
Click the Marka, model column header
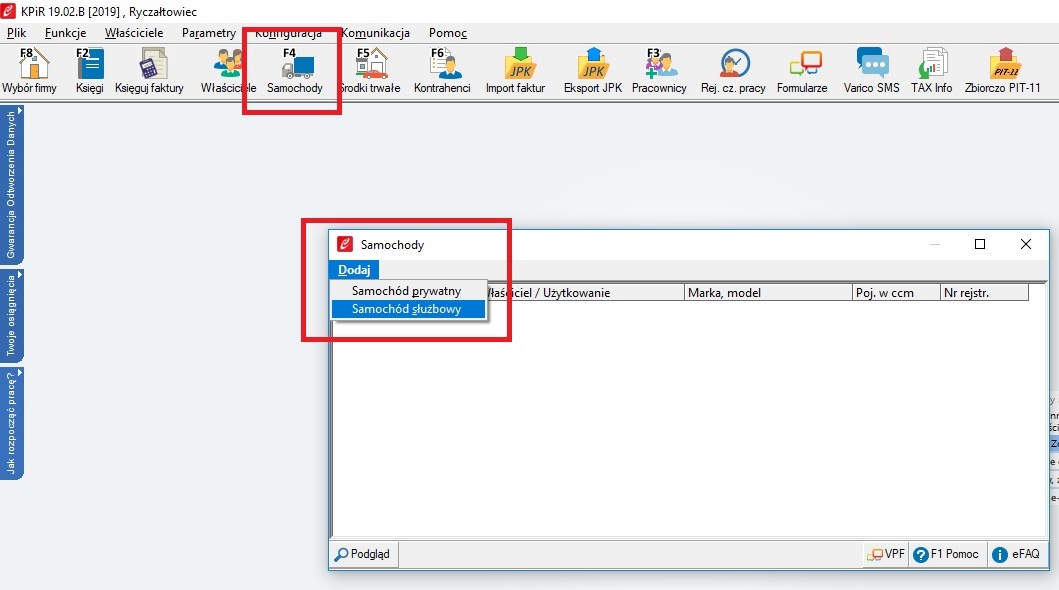(x=767, y=293)
